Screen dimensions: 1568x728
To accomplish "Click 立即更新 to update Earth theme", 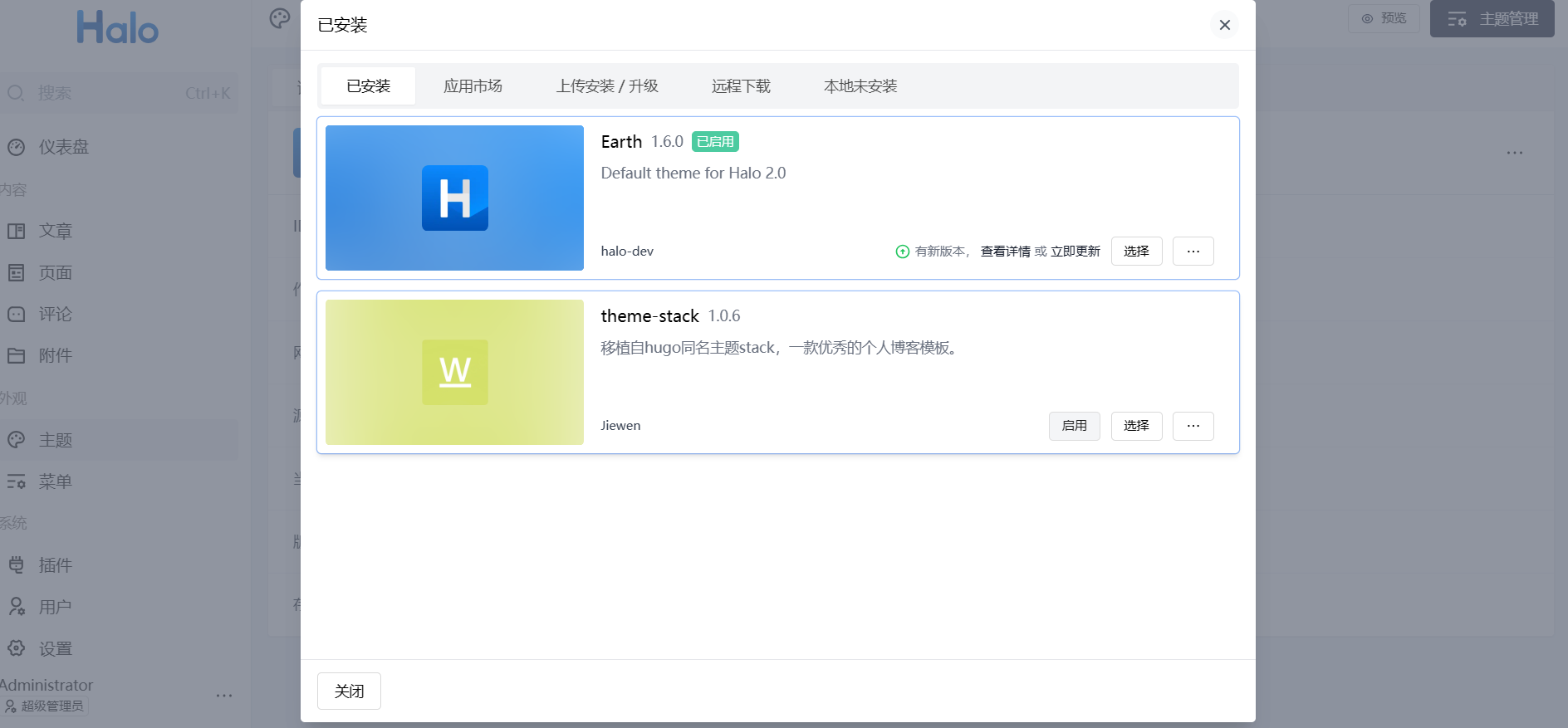I will pyautogui.click(x=1076, y=252).
